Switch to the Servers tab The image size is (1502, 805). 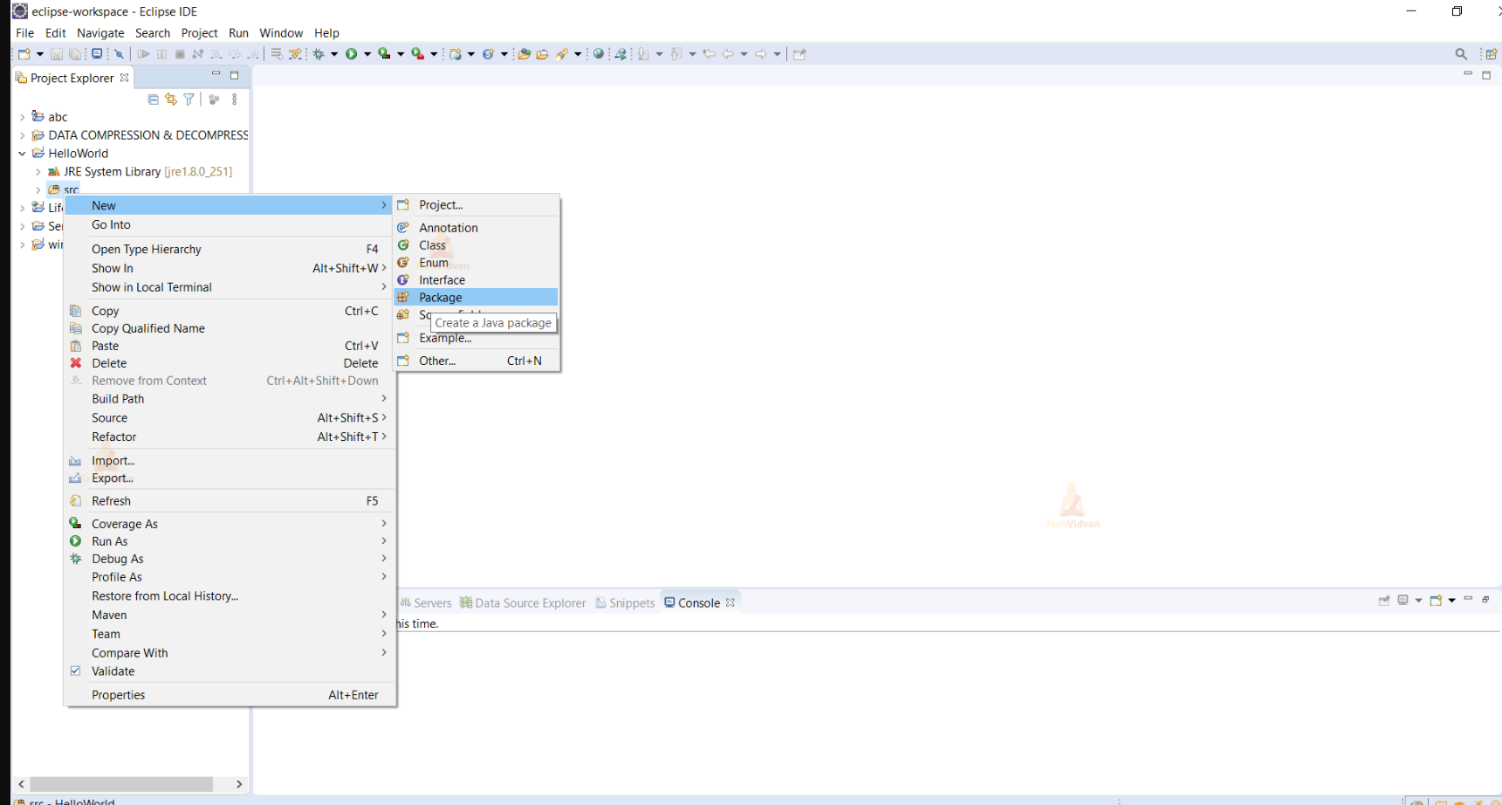426,603
